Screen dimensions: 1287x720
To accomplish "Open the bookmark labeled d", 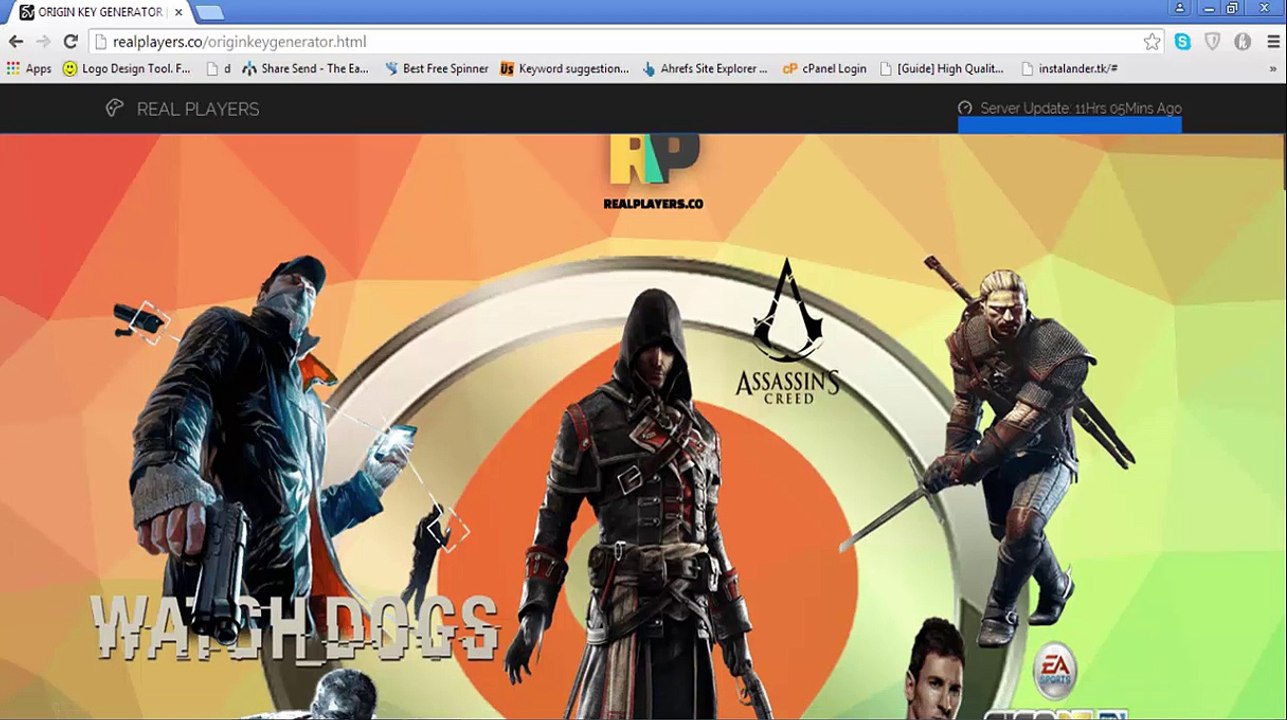I will (x=218, y=69).
